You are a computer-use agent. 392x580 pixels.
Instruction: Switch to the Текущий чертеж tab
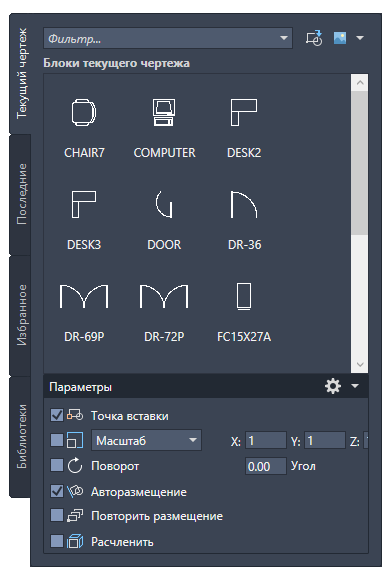(22, 73)
